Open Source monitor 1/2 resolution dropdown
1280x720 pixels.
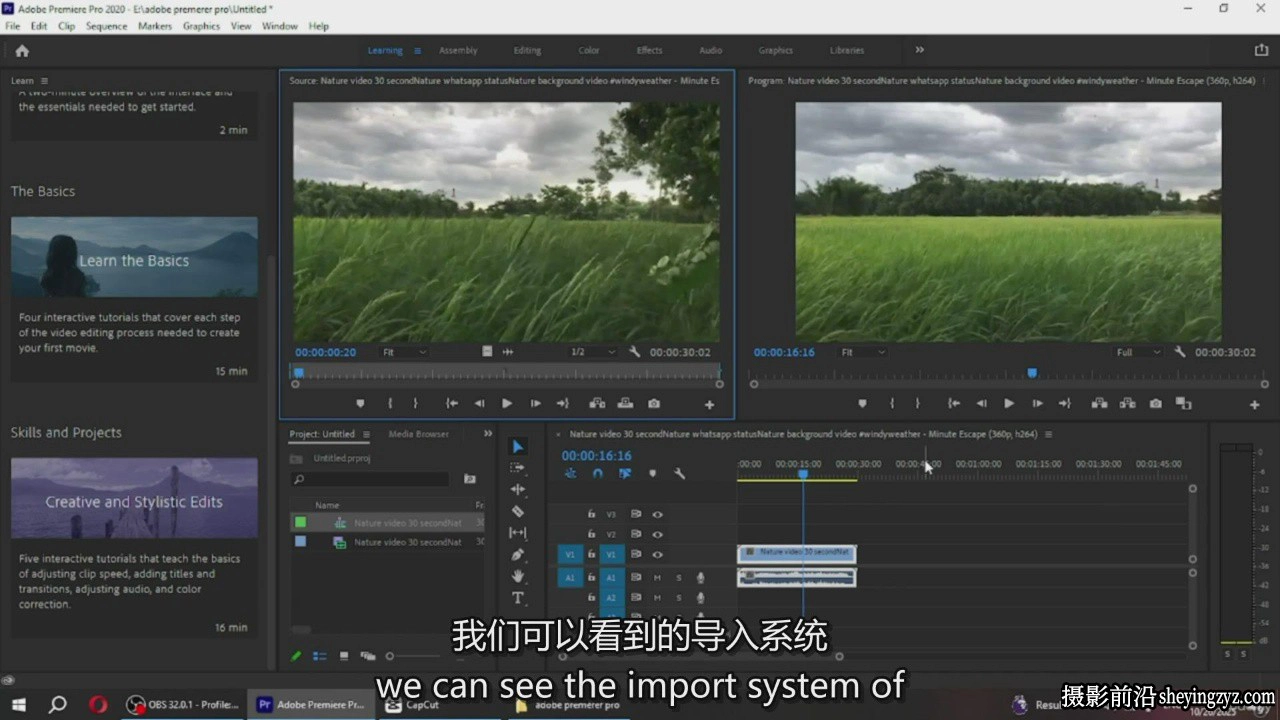pos(592,352)
